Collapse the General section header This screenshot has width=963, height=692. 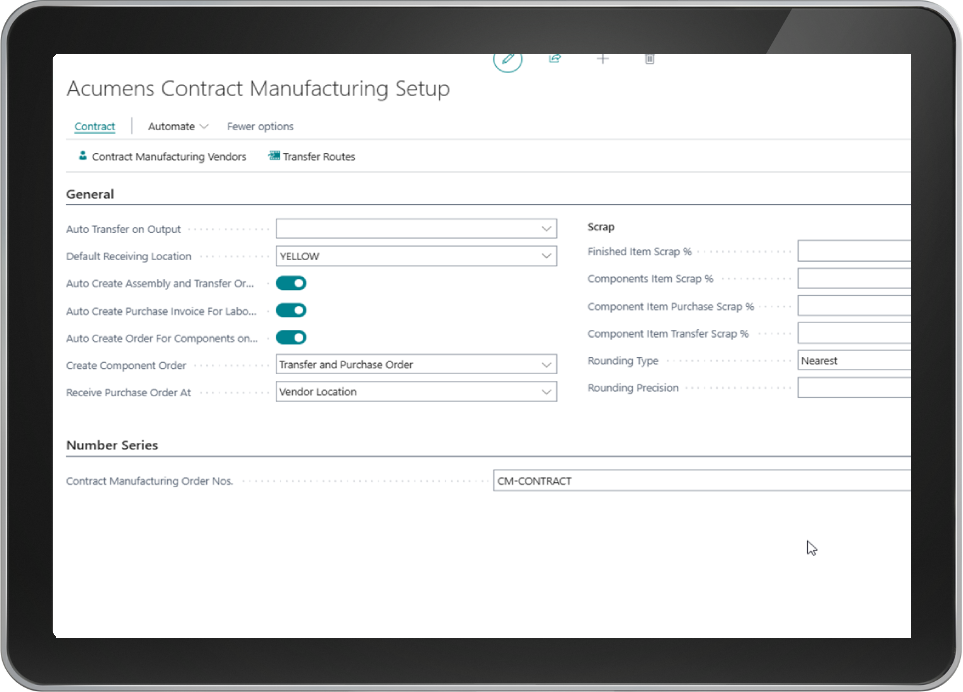(90, 194)
